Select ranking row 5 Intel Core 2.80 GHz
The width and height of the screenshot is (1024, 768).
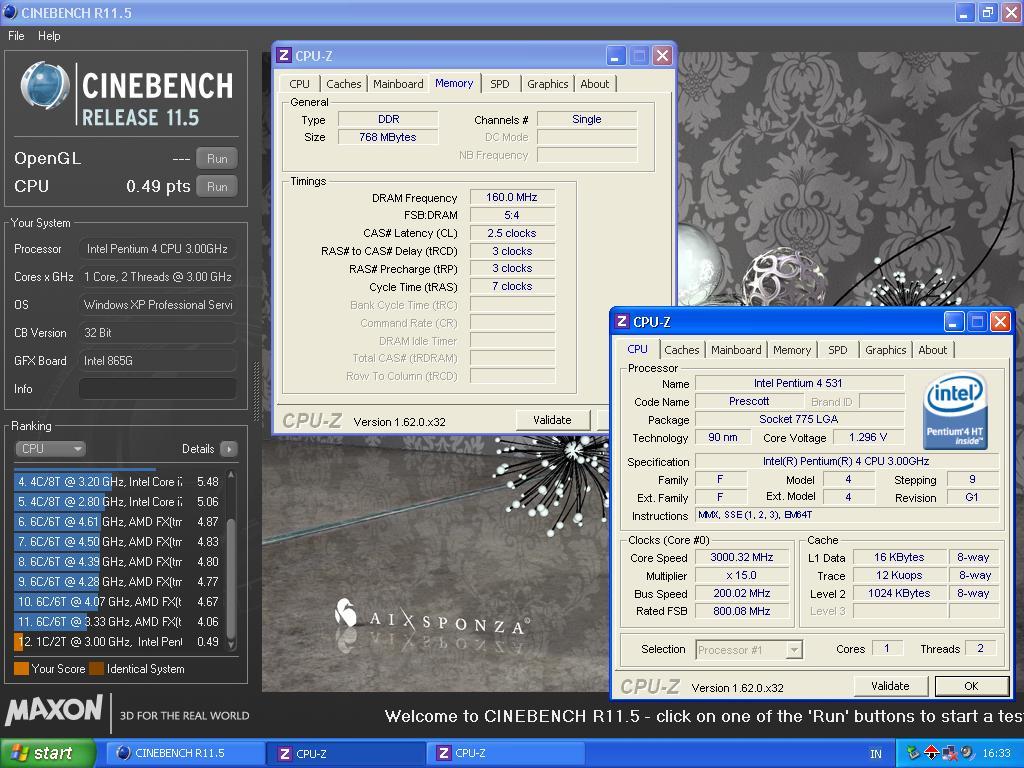click(118, 502)
